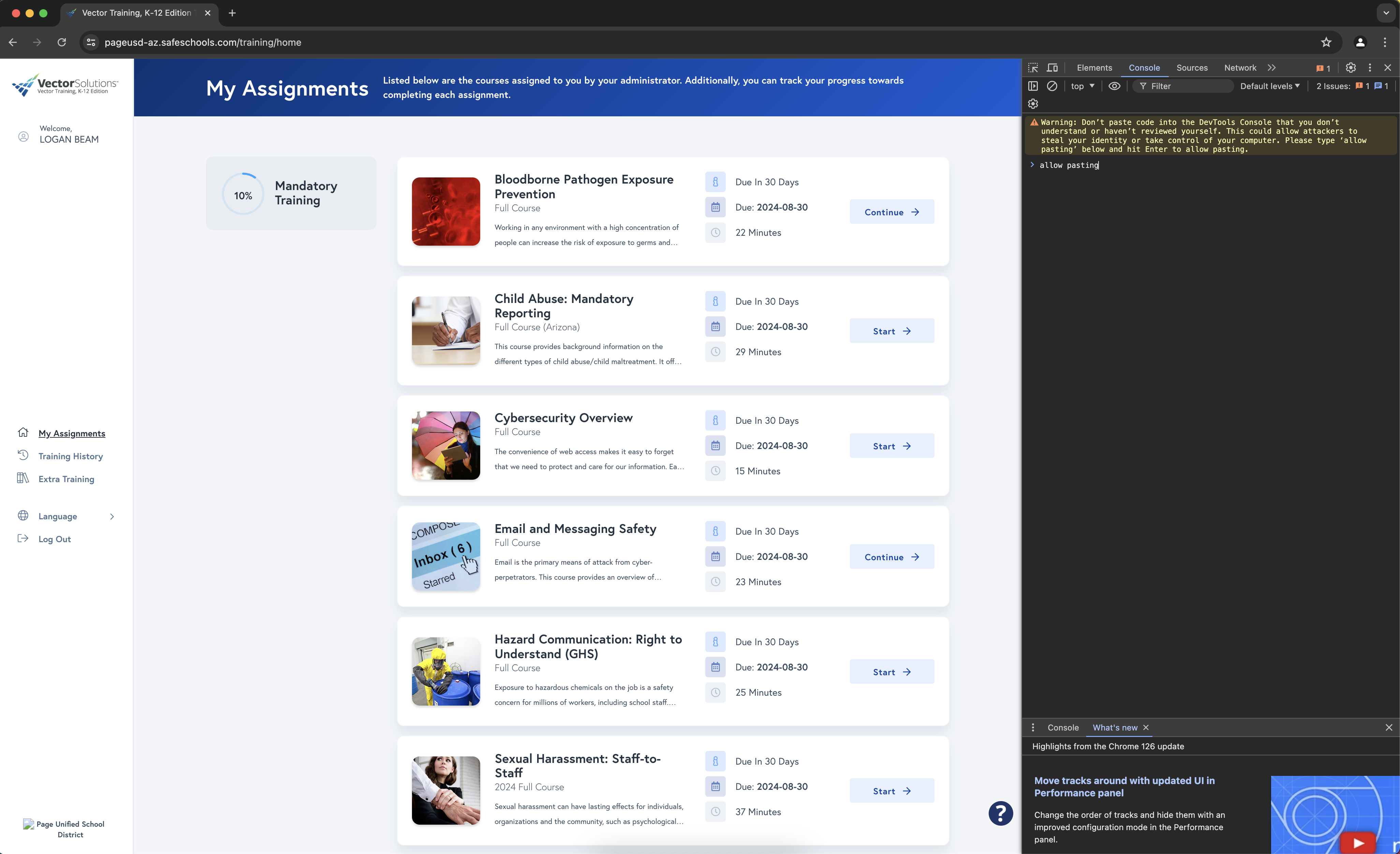Open the JavaScript context 'top' dropdown
The height and width of the screenshot is (854, 1400).
pyautogui.click(x=1082, y=86)
